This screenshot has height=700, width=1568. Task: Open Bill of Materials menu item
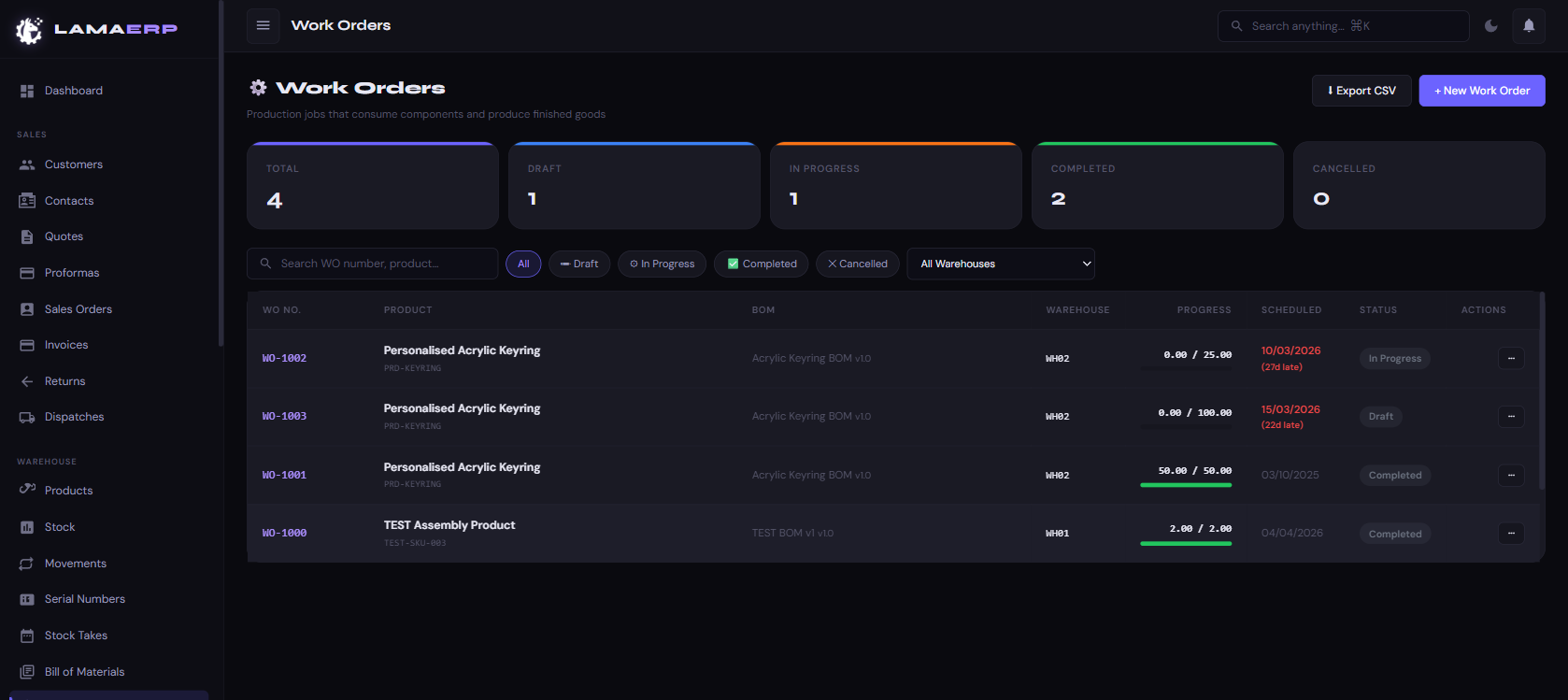click(x=84, y=672)
